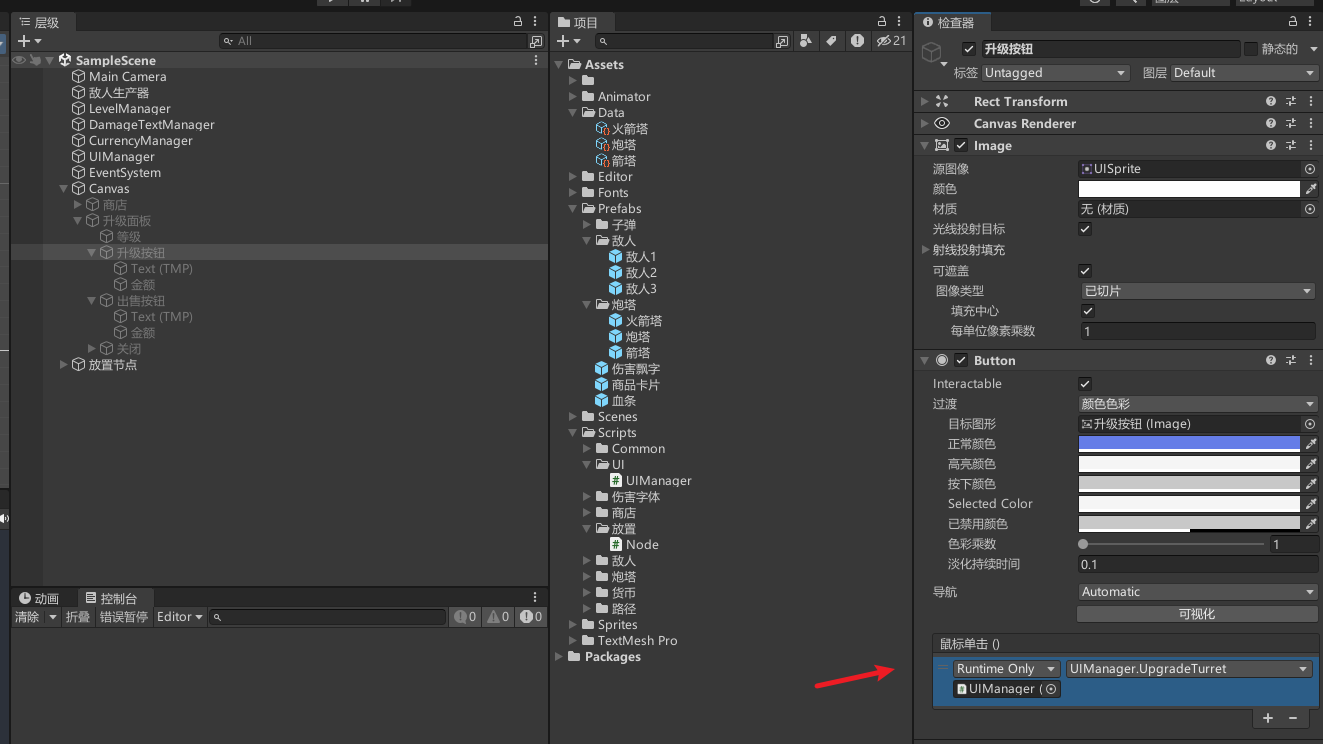Toggle the Interactable checkbox
Viewport: 1323px width, 744px height.
point(1085,384)
